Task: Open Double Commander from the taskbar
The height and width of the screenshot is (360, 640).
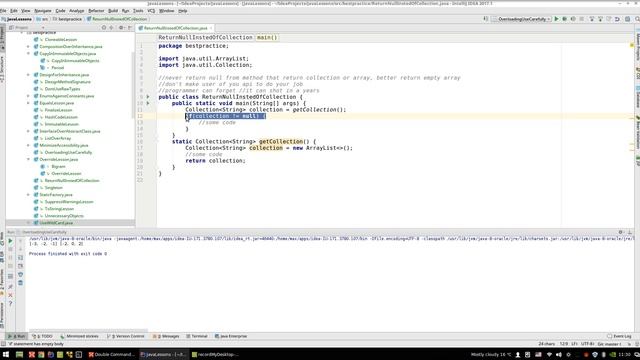Action: [x=111, y=355]
